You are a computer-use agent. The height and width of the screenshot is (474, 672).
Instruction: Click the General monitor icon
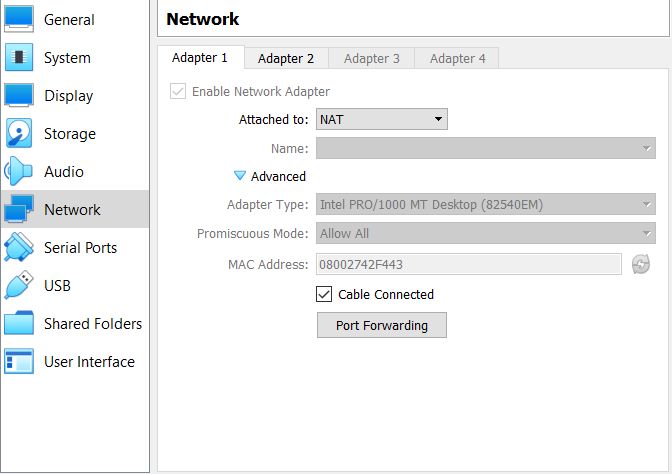tap(18, 19)
